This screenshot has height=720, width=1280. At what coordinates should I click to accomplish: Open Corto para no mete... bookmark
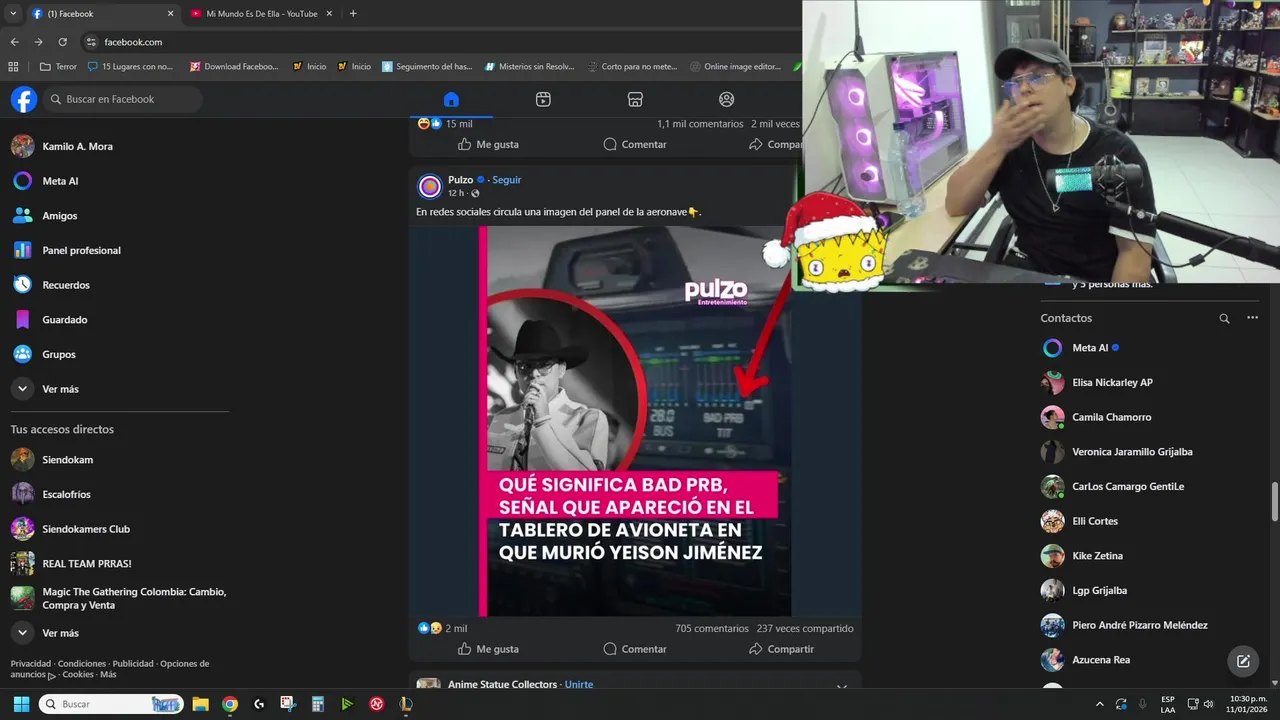[631, 67]
